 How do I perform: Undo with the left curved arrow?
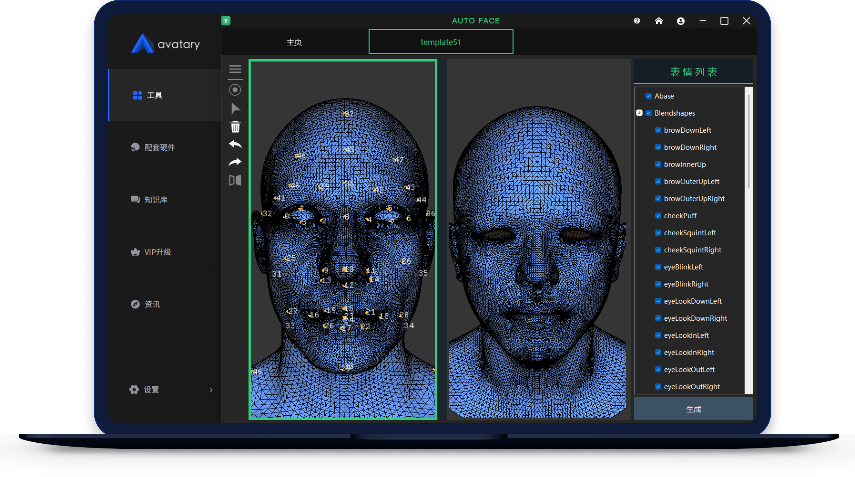235,144
